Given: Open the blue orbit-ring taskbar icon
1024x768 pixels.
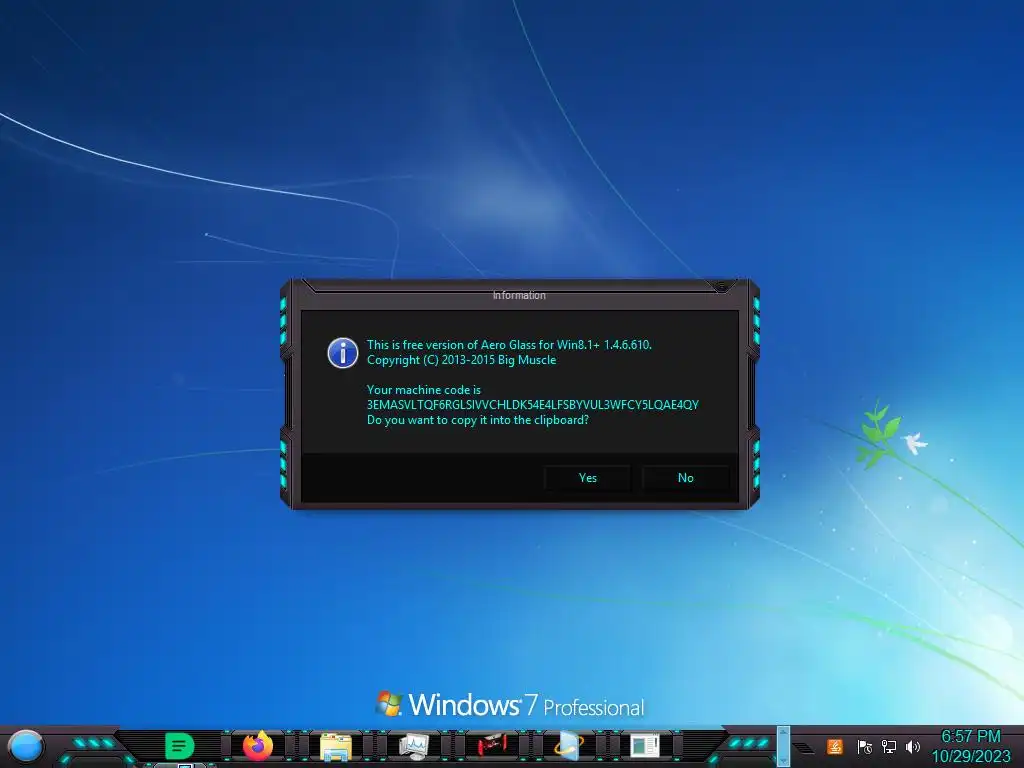Looking at the screenshot, I should click(x=568, y=746).
